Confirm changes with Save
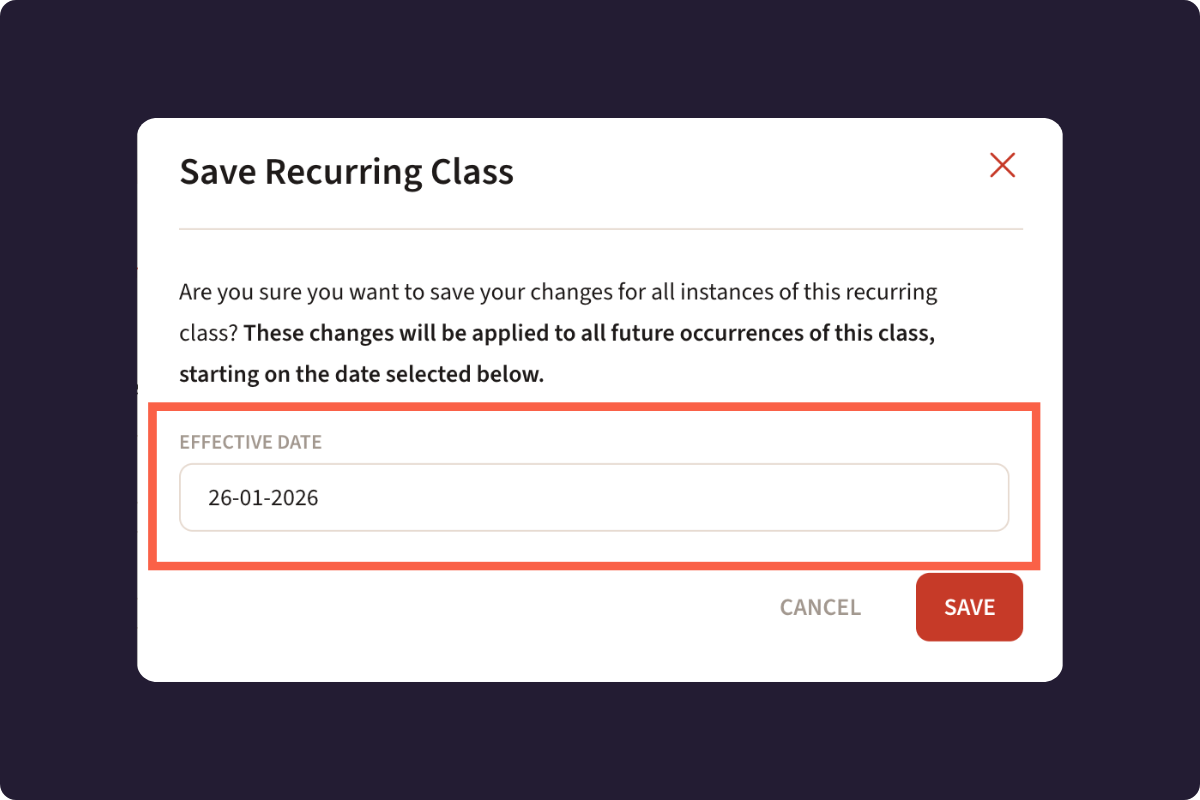Image resolution: width=1200 pixels, height=800 pixels. pyautogui.click(x=969, y=607)
